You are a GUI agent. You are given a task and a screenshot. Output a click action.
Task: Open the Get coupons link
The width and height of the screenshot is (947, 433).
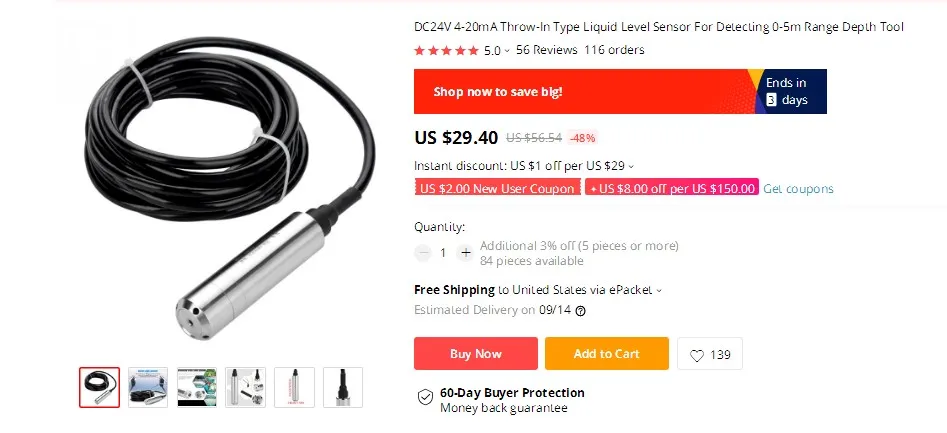click(x=798, y=188)
